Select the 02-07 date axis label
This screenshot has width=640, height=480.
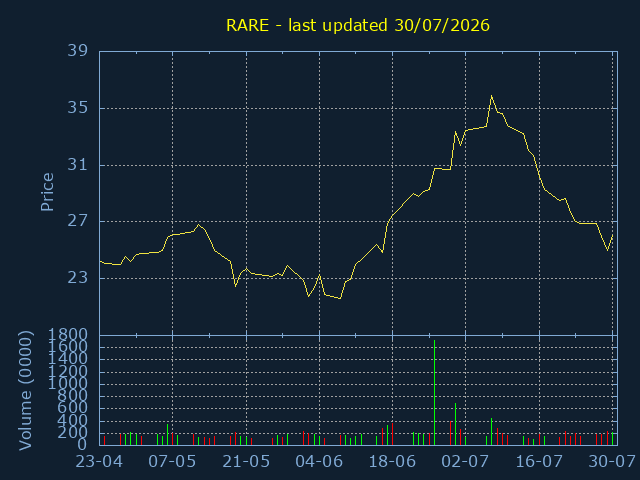click(465, 462)
